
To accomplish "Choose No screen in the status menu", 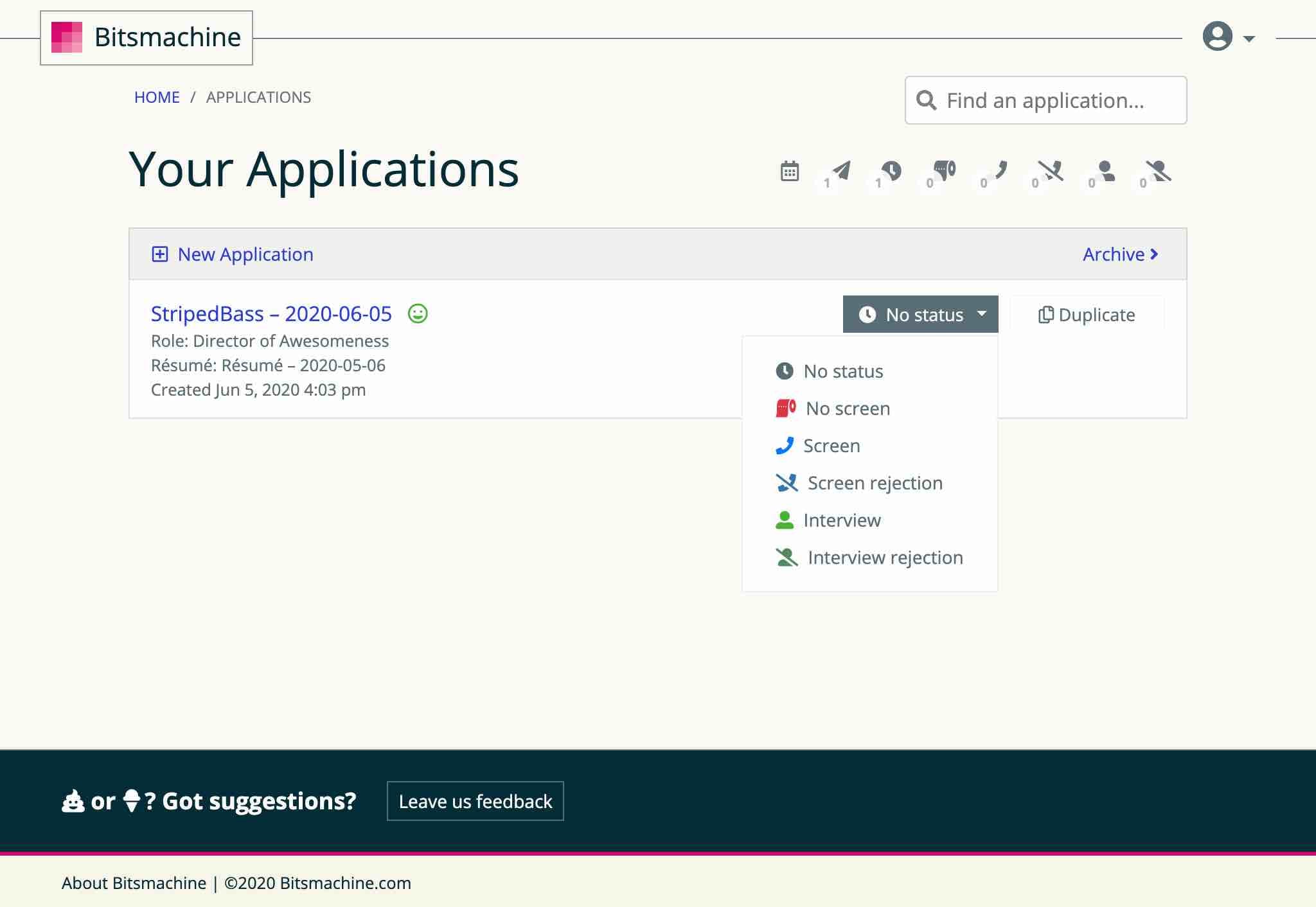I will coord(847,409).
